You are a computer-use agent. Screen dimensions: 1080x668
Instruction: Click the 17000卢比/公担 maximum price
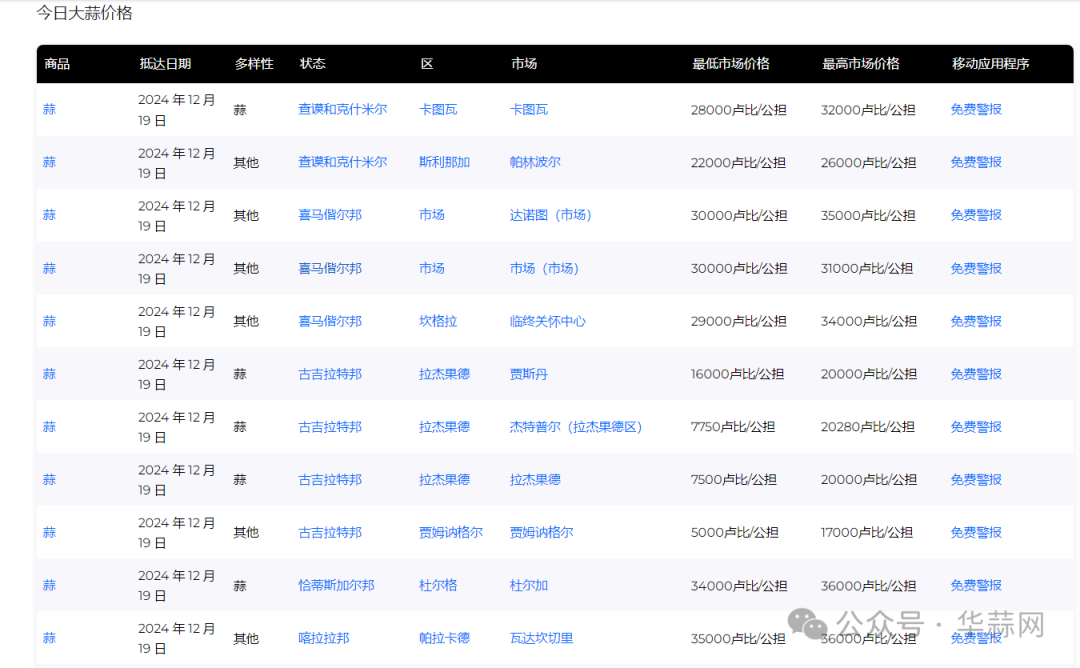click(x=866, y=532)
